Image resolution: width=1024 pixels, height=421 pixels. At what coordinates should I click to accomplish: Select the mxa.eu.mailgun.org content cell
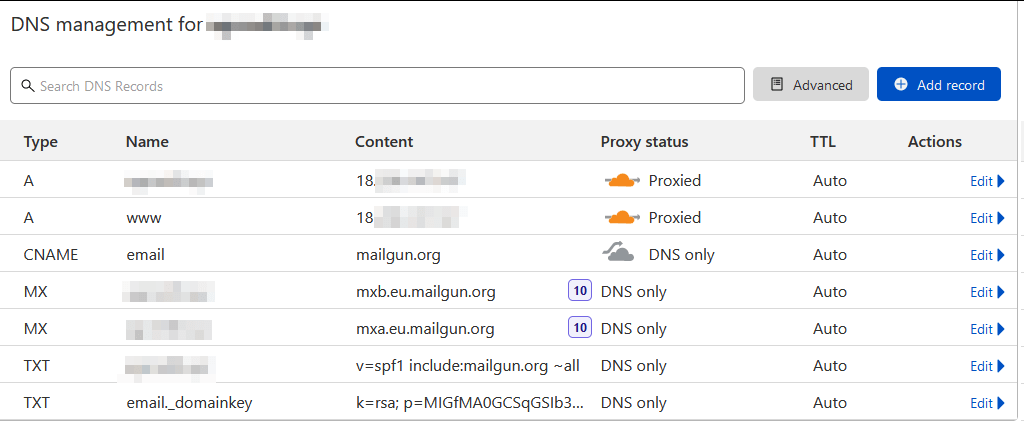click(424, 328)
